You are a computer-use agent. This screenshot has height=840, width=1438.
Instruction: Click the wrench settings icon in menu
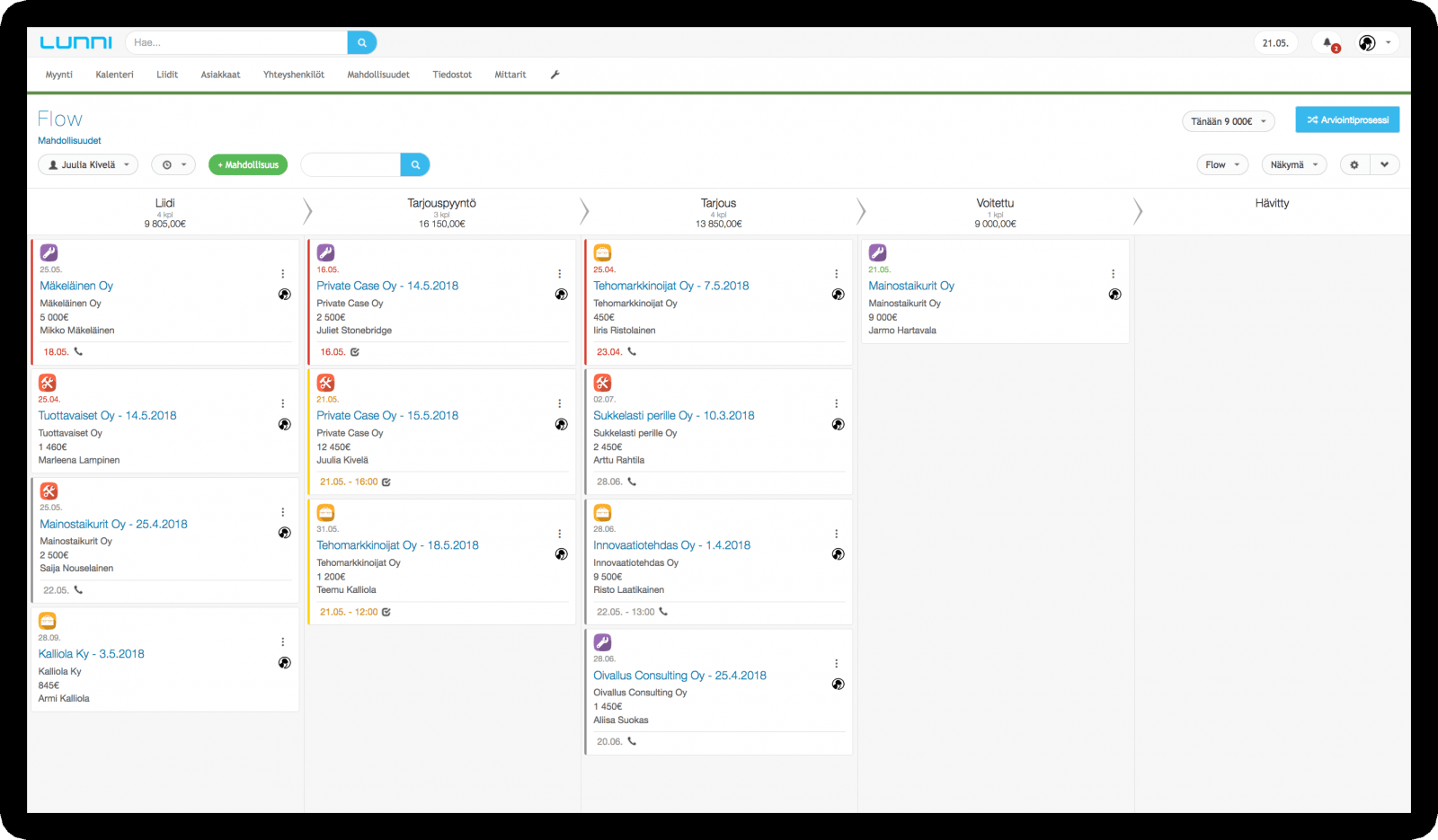(x=555, y=75)
